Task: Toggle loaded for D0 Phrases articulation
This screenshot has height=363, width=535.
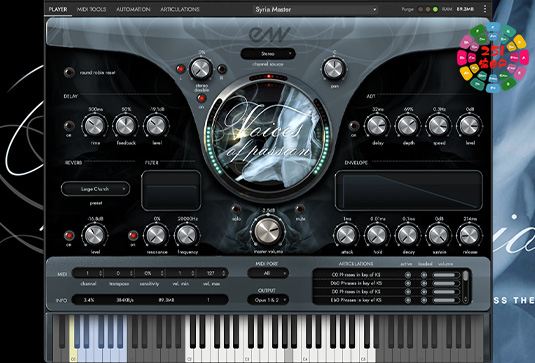Action: point(423,292)
